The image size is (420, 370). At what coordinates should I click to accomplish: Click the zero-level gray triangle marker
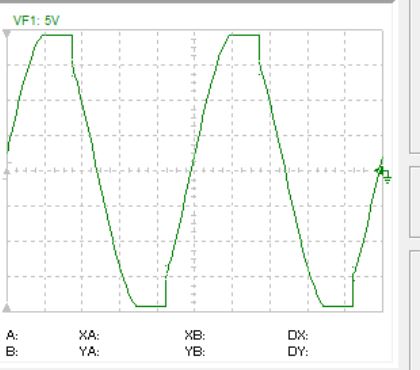[7, 171]
